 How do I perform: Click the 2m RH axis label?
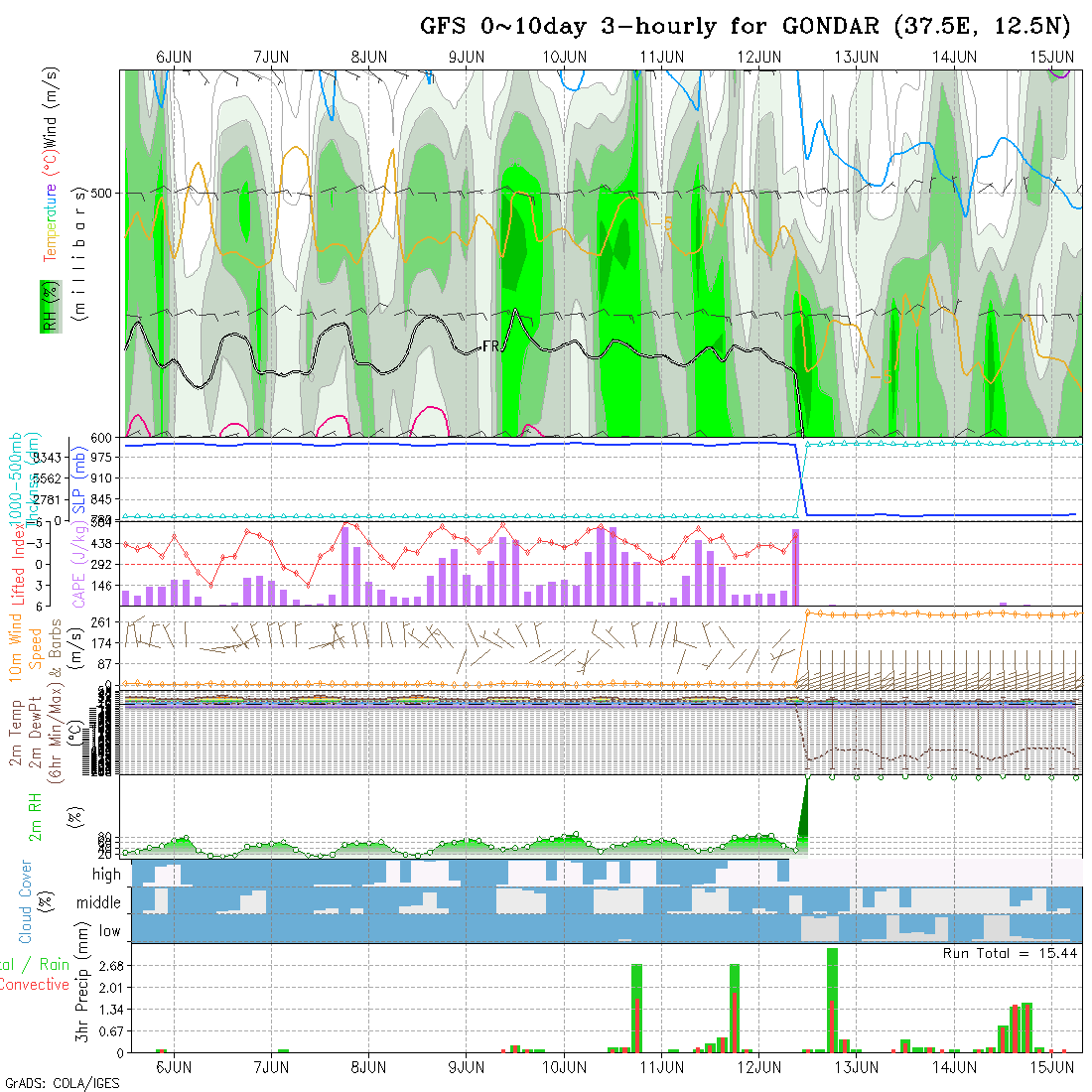36,818
